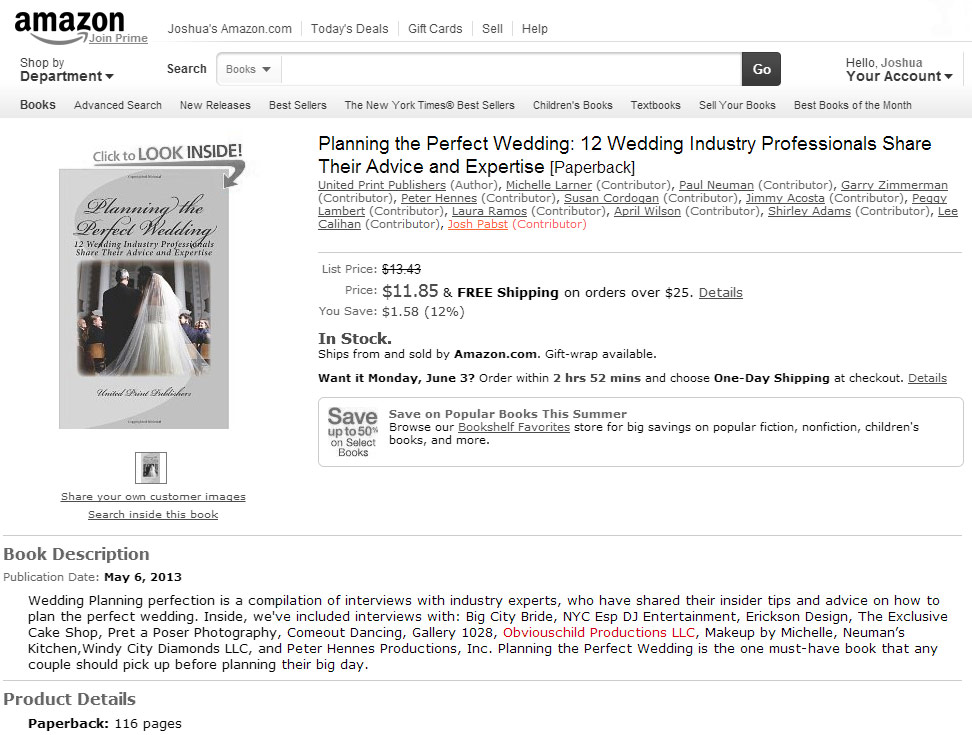The width and height of the screenshot is (972, 735).
Task: Open Children's Books nav item
Action: click(573, 105)
